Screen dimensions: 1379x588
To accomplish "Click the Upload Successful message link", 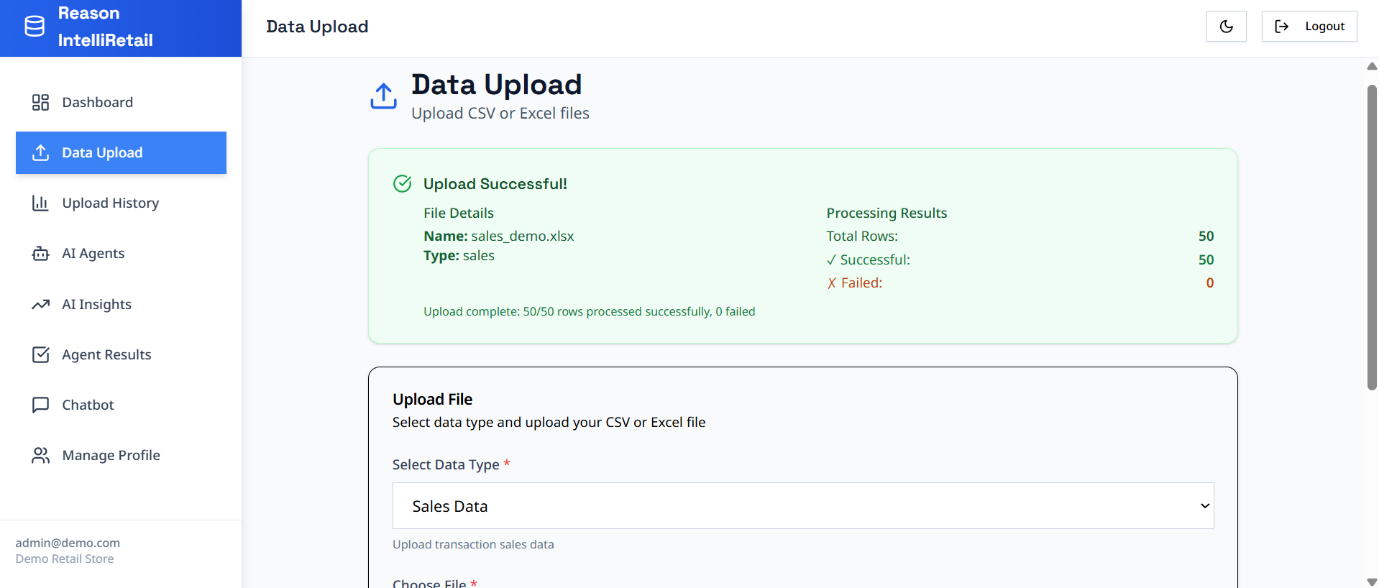I will (x=495, y=184).
